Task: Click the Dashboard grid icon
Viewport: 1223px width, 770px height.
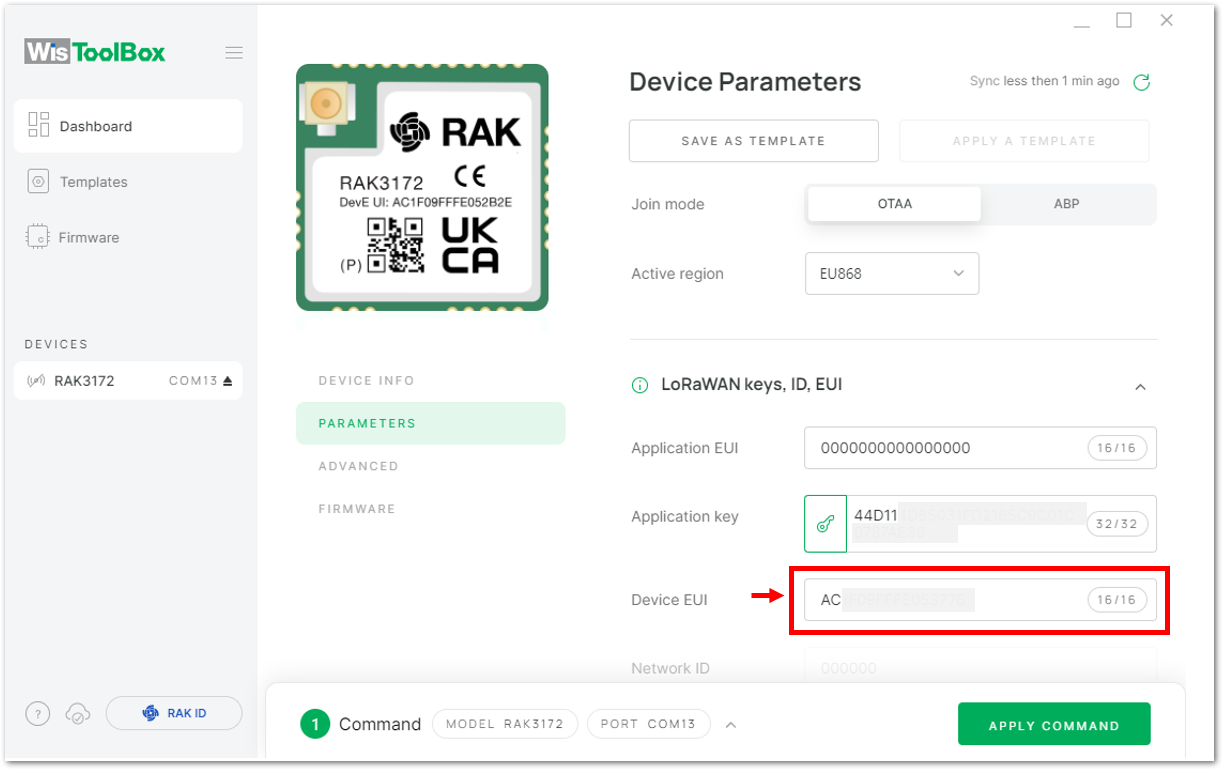Action: coord(39,124)
